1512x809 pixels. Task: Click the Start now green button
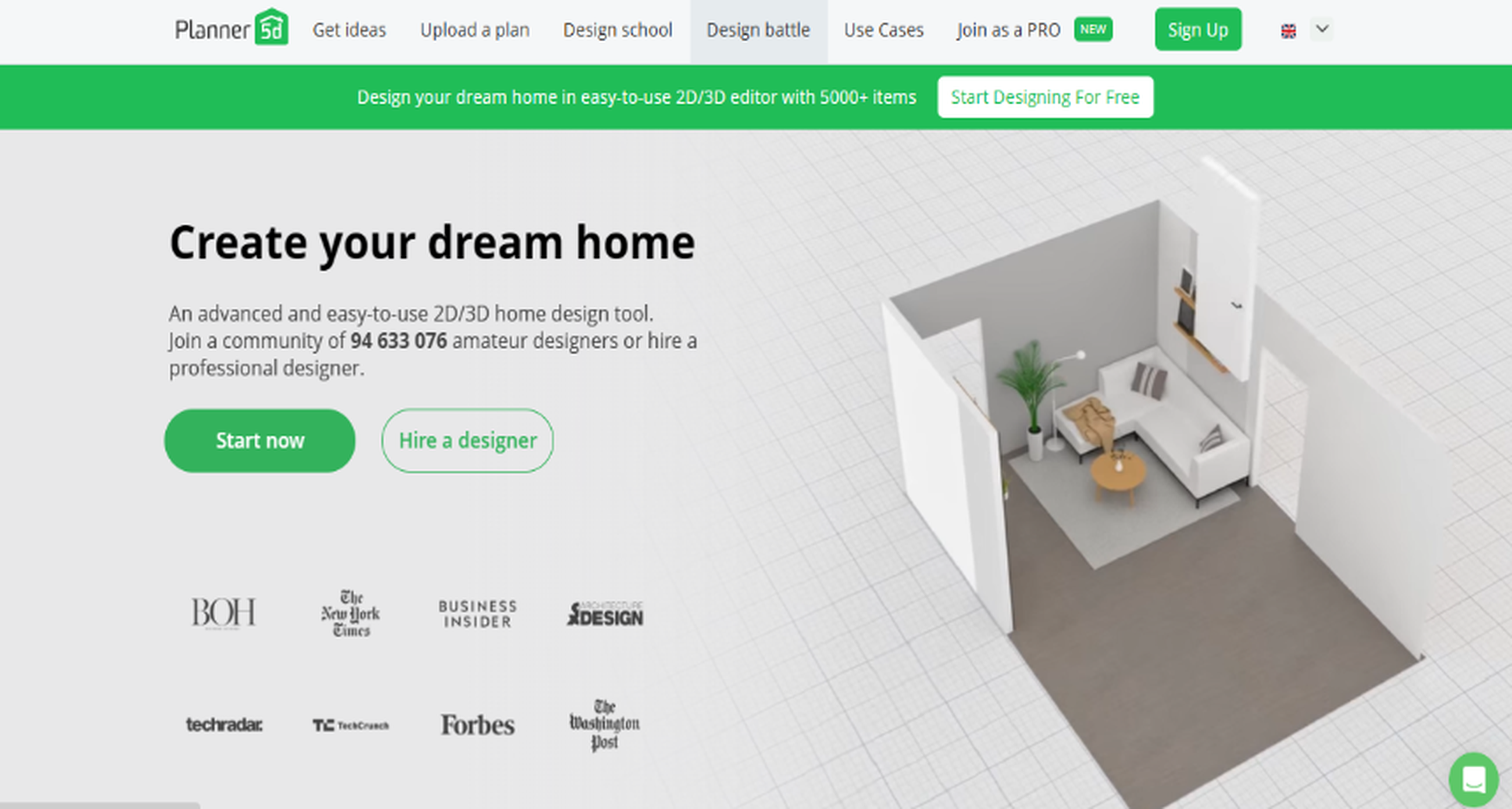tap(260, 440)
